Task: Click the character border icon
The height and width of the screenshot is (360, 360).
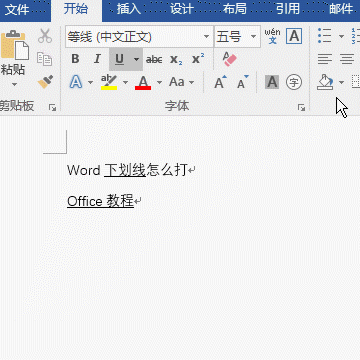Action: (294, 36)
